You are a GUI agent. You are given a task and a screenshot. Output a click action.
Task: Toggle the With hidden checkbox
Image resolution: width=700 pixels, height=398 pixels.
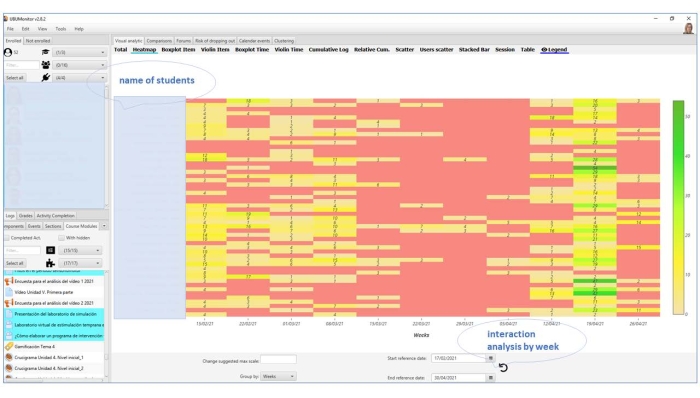[62, 238]
